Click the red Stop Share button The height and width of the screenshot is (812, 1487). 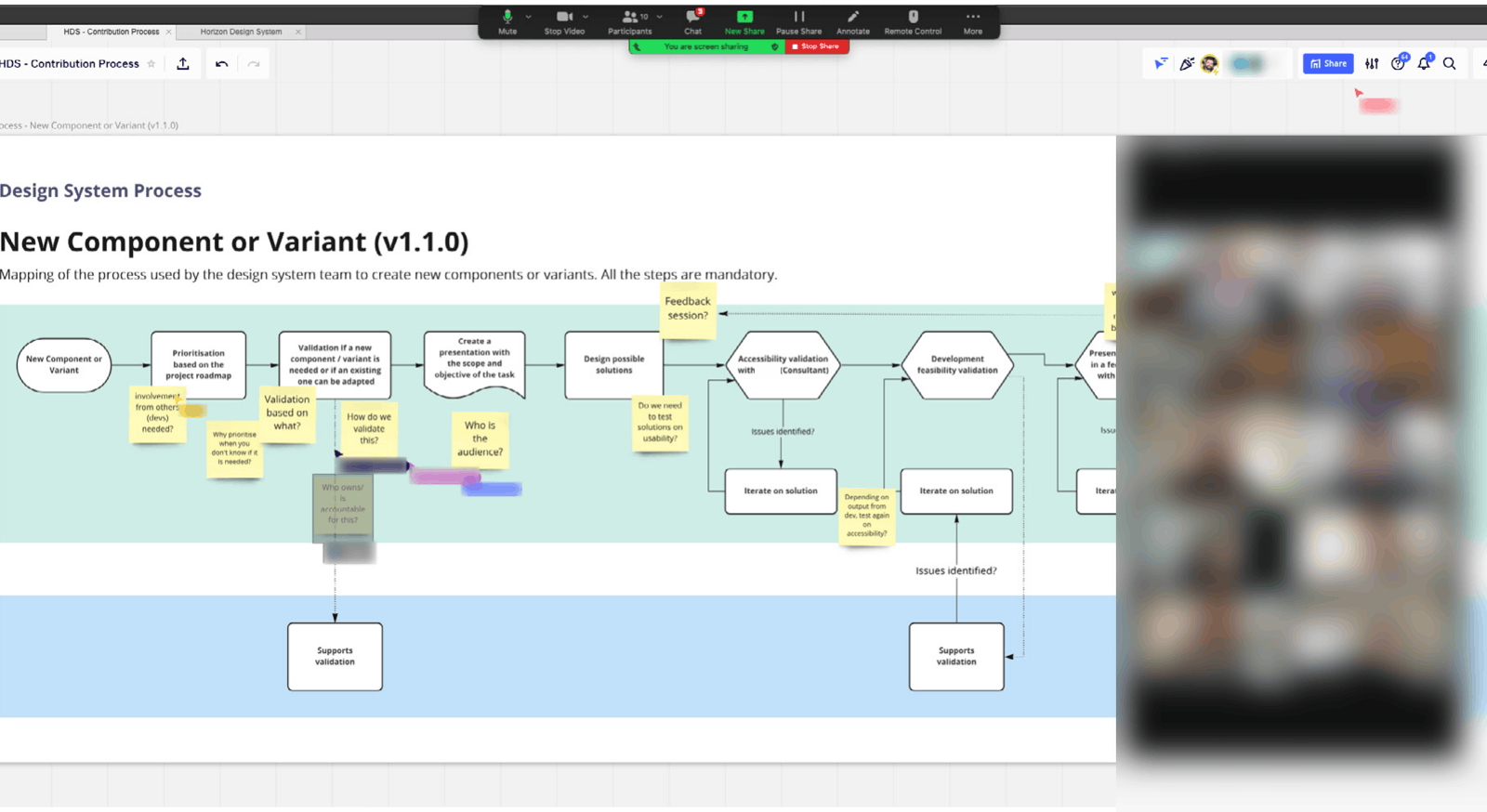(x=817, y=46)
